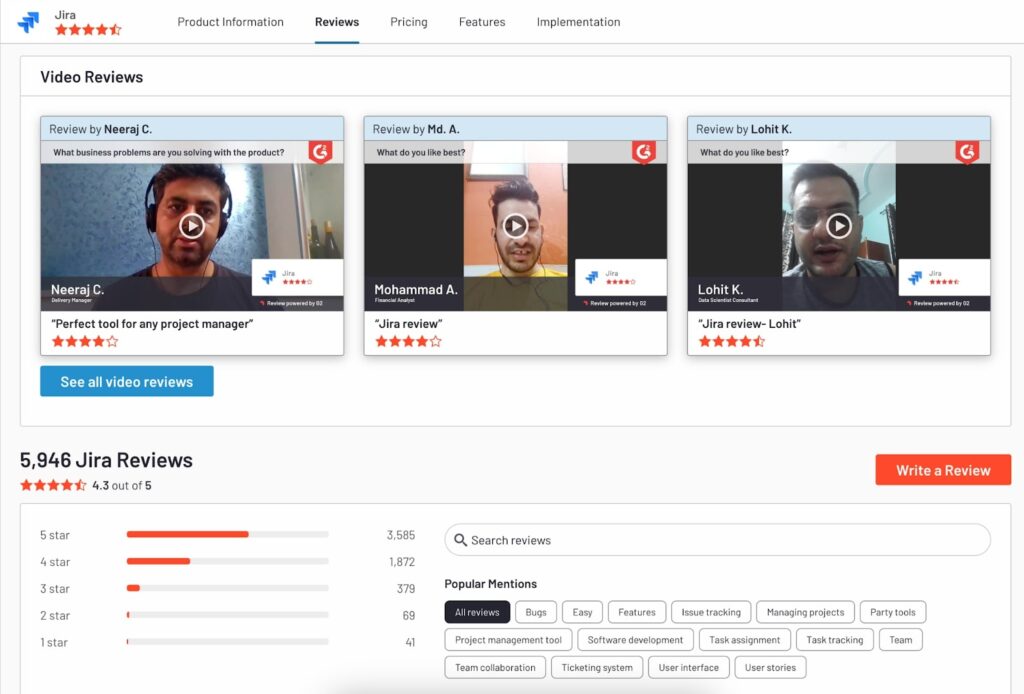Click Jira badge card in Lohit video
The width and height of the screenshot is (1024, 694).
point(944,277)
